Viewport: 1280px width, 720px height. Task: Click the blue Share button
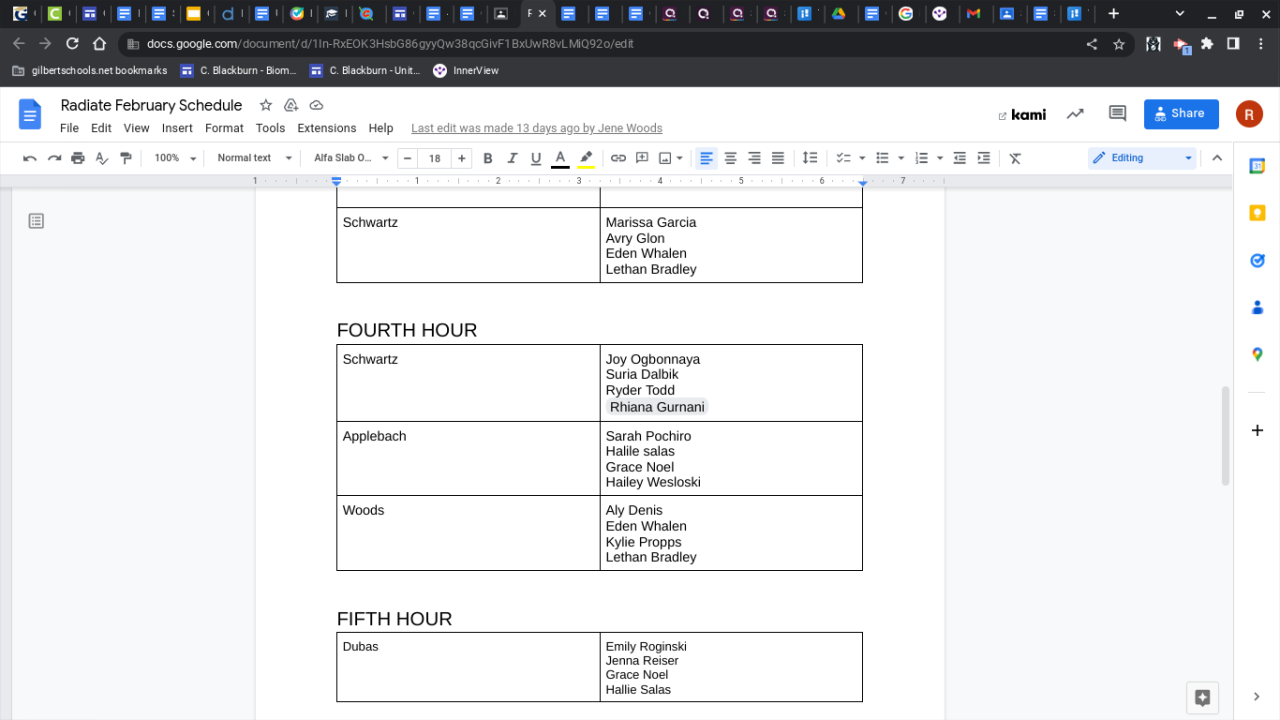point(1181,114)
